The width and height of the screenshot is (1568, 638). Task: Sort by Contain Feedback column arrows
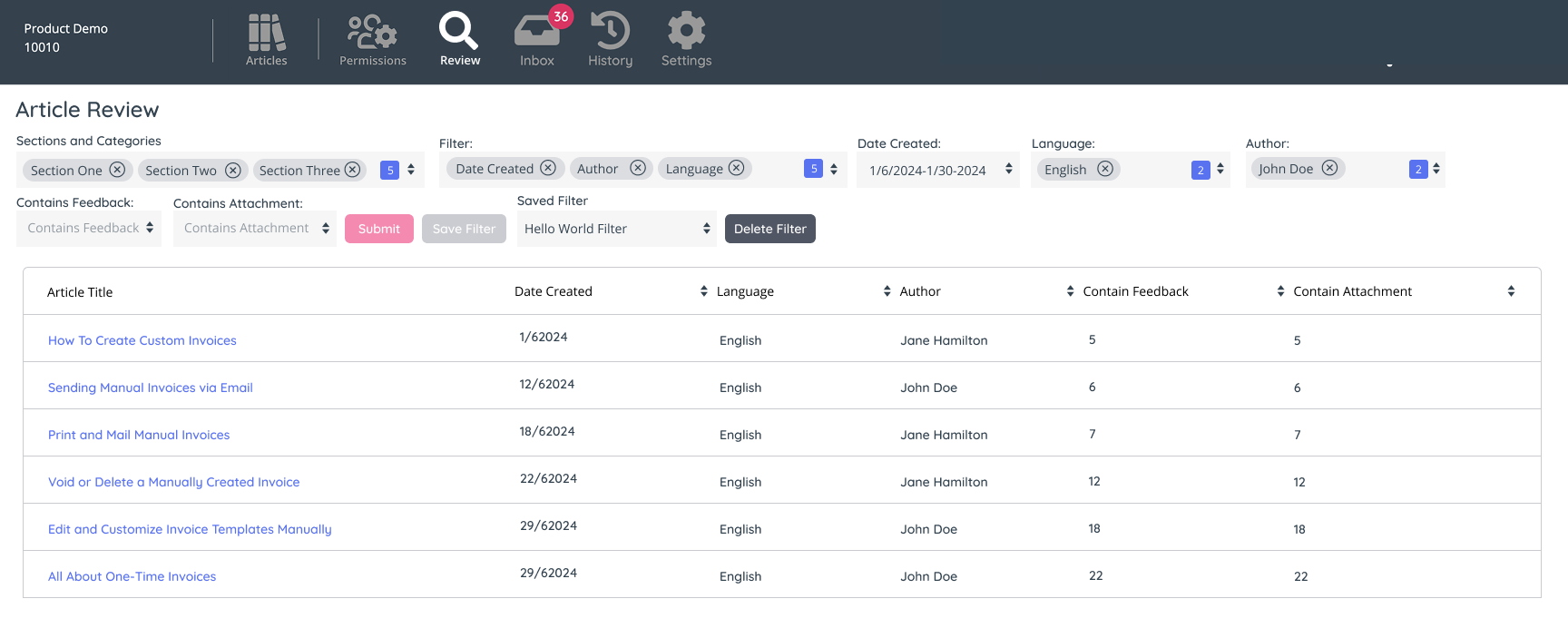[1280, 291]
